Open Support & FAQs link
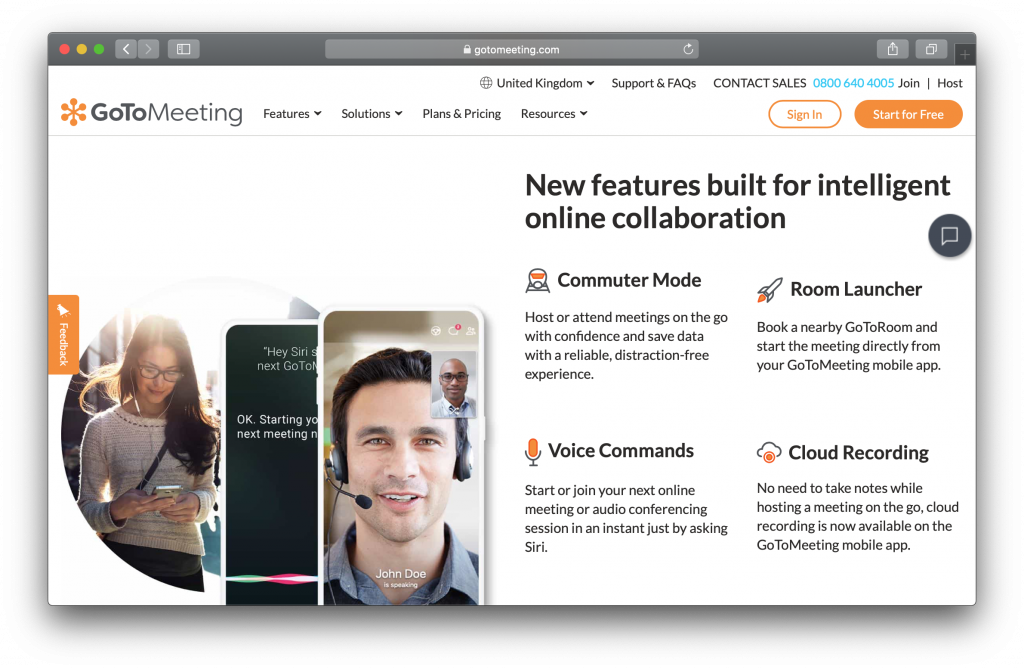Image resolution: width=1024 pixels, height=669 pixels. [654, 83]
